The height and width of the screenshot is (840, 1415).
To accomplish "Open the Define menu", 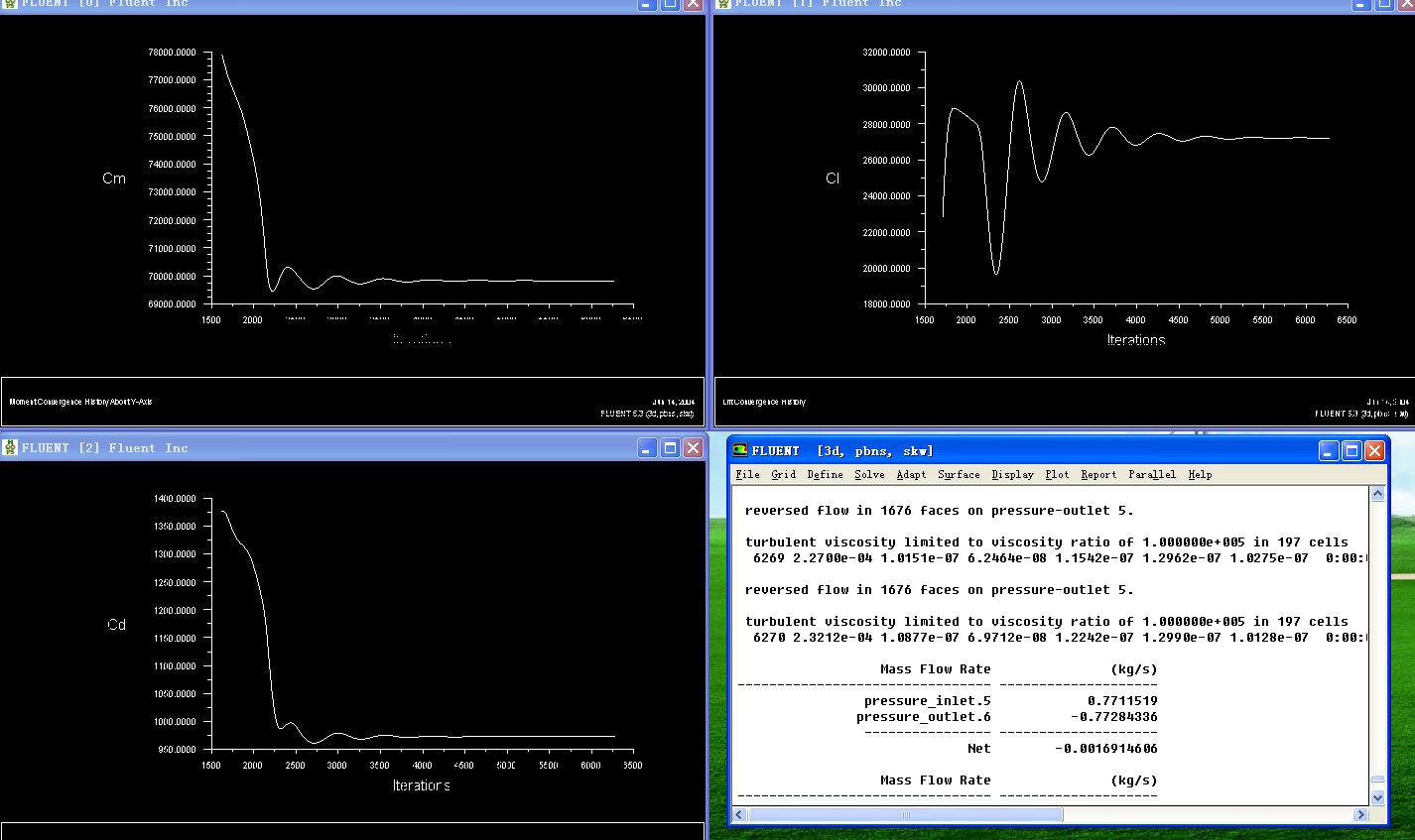I will 825,475.
